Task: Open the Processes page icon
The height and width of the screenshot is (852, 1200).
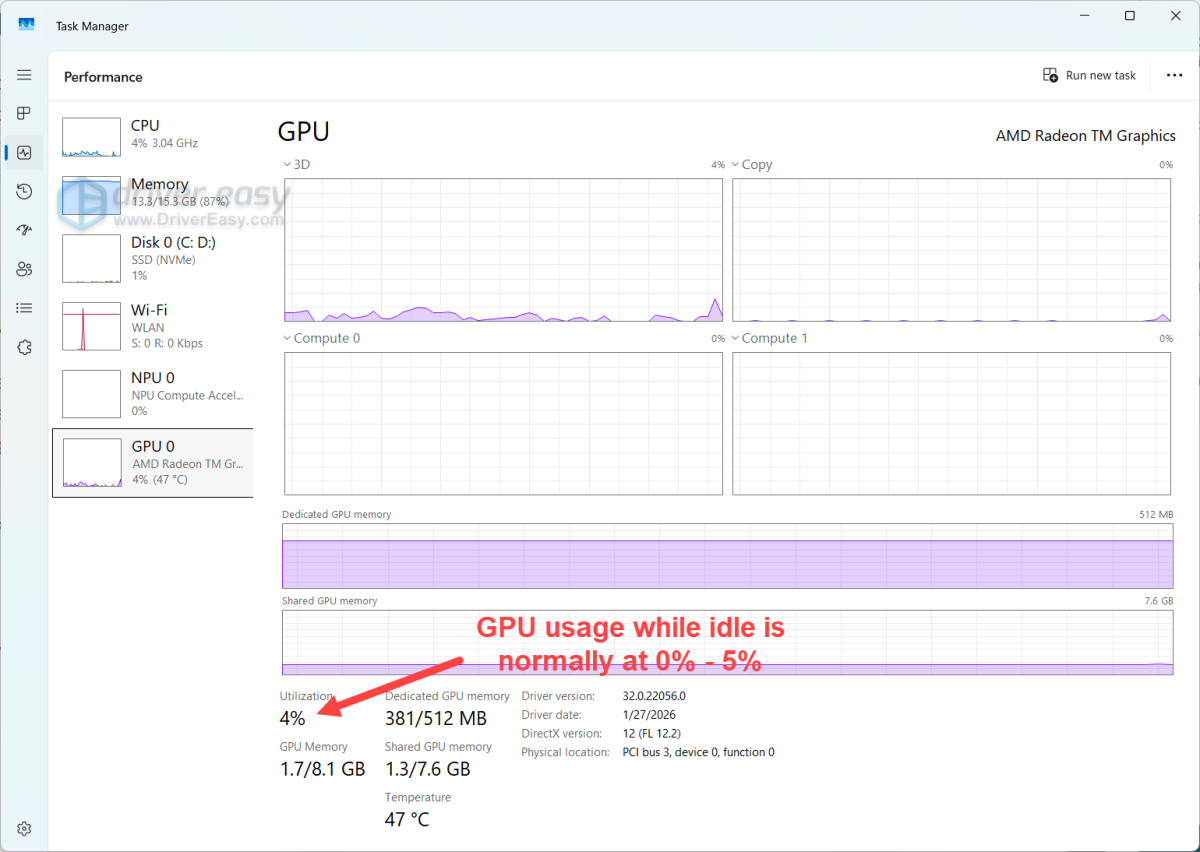Action: coord(24,114)
